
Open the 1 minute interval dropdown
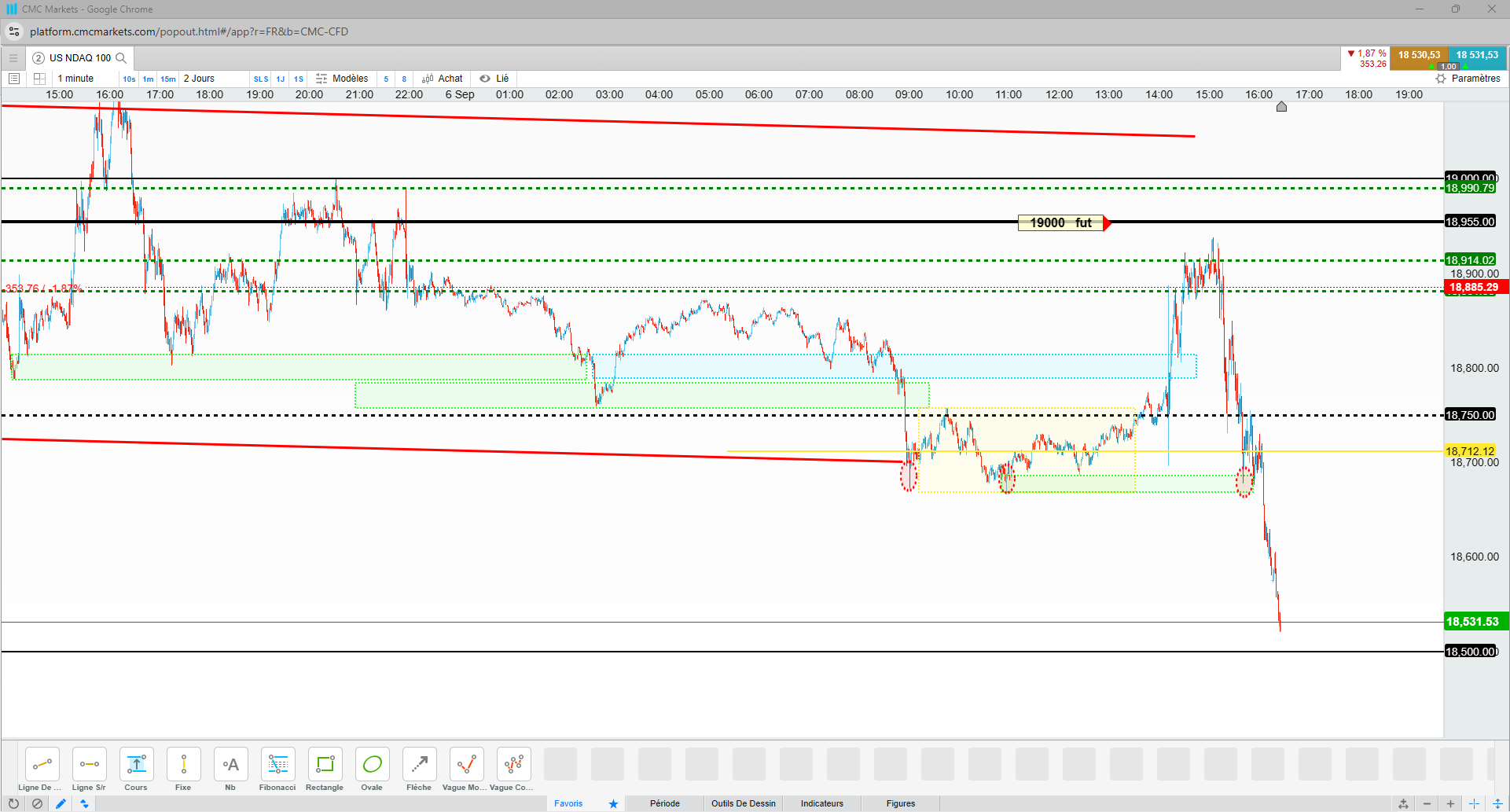click(76, 79)
